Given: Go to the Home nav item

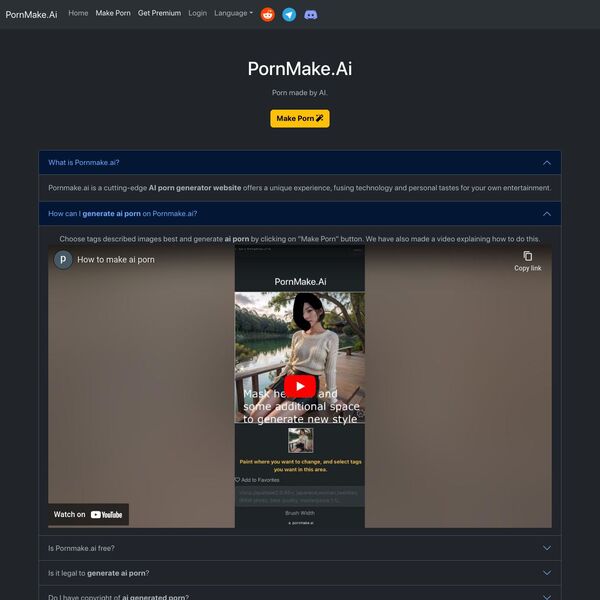Looking at the screenshot, I should [78, 14].
